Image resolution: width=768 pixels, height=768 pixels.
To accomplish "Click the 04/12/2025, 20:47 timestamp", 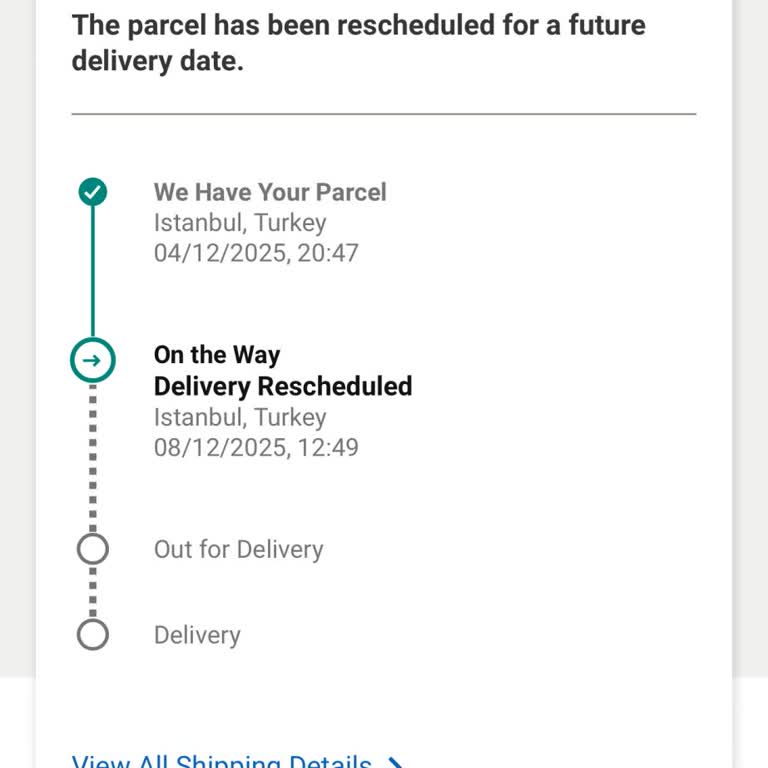I will coord(256,253).
